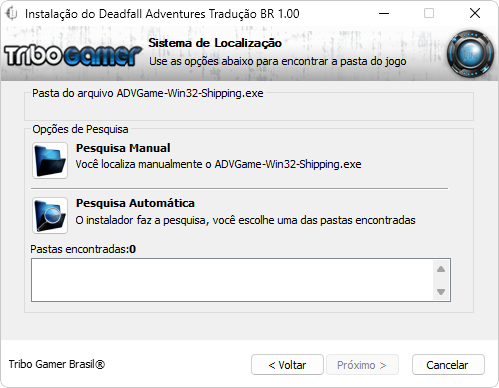
Task: Click the installer title bar icon
Action: [11, 14]
